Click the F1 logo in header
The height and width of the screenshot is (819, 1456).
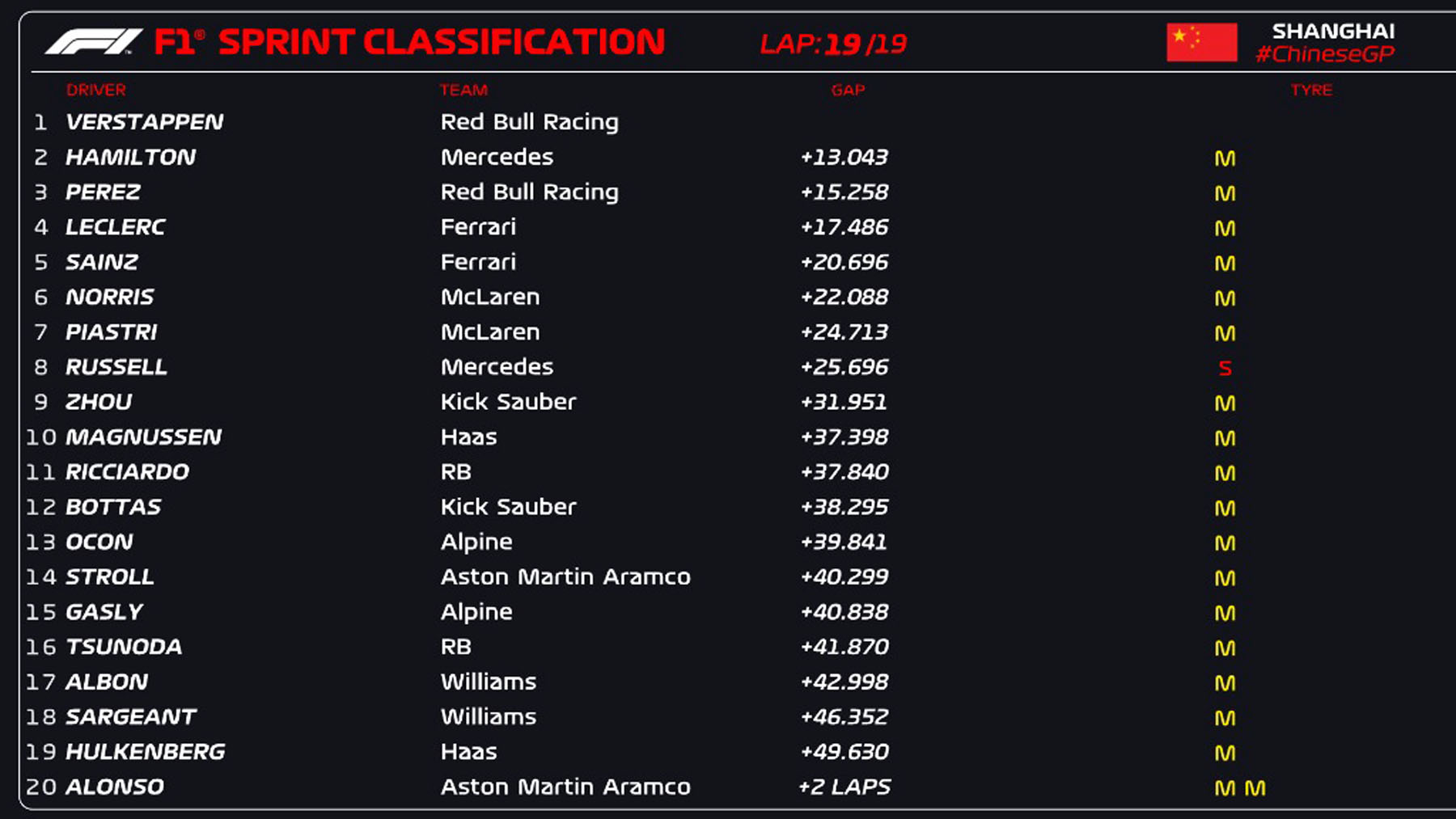[93, 42]
